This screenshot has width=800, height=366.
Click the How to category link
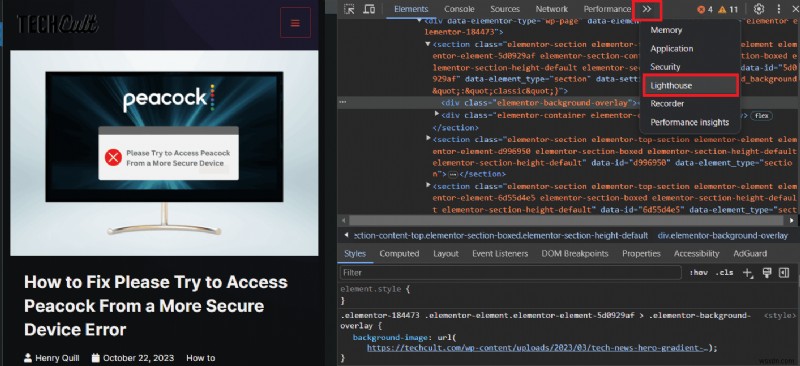point(201,358)
